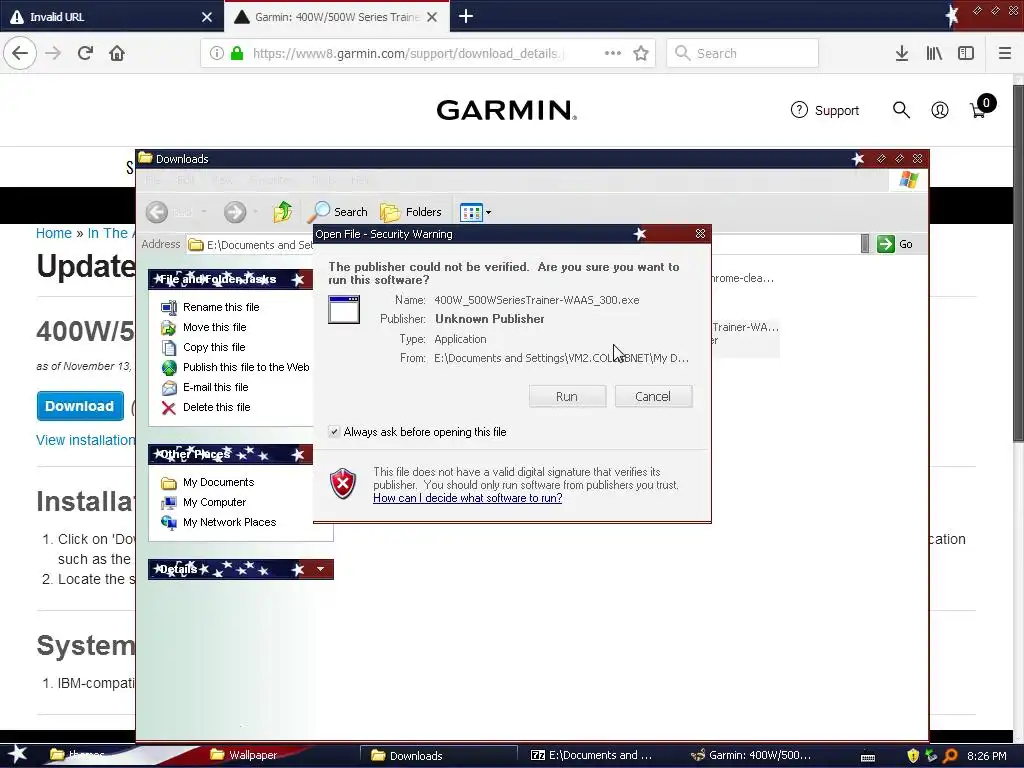Click Rename this file task

(x=221, y=307)
